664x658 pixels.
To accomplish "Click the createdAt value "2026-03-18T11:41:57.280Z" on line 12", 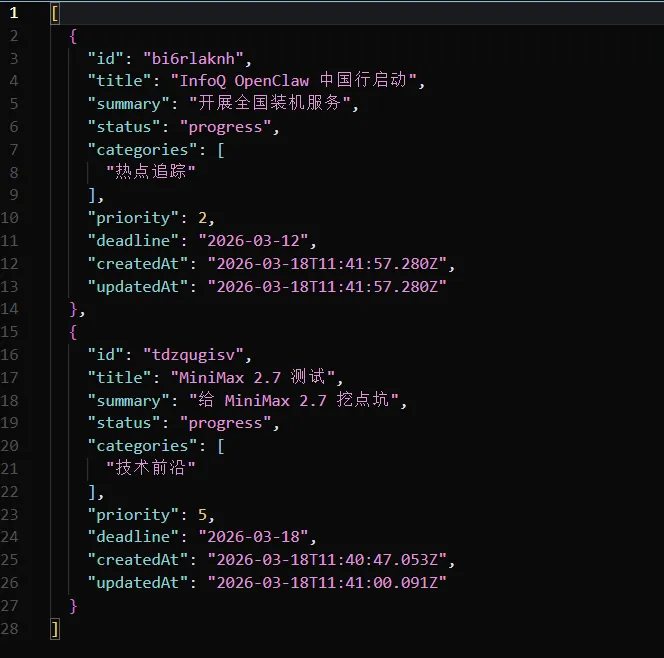I will click(330, 263).
